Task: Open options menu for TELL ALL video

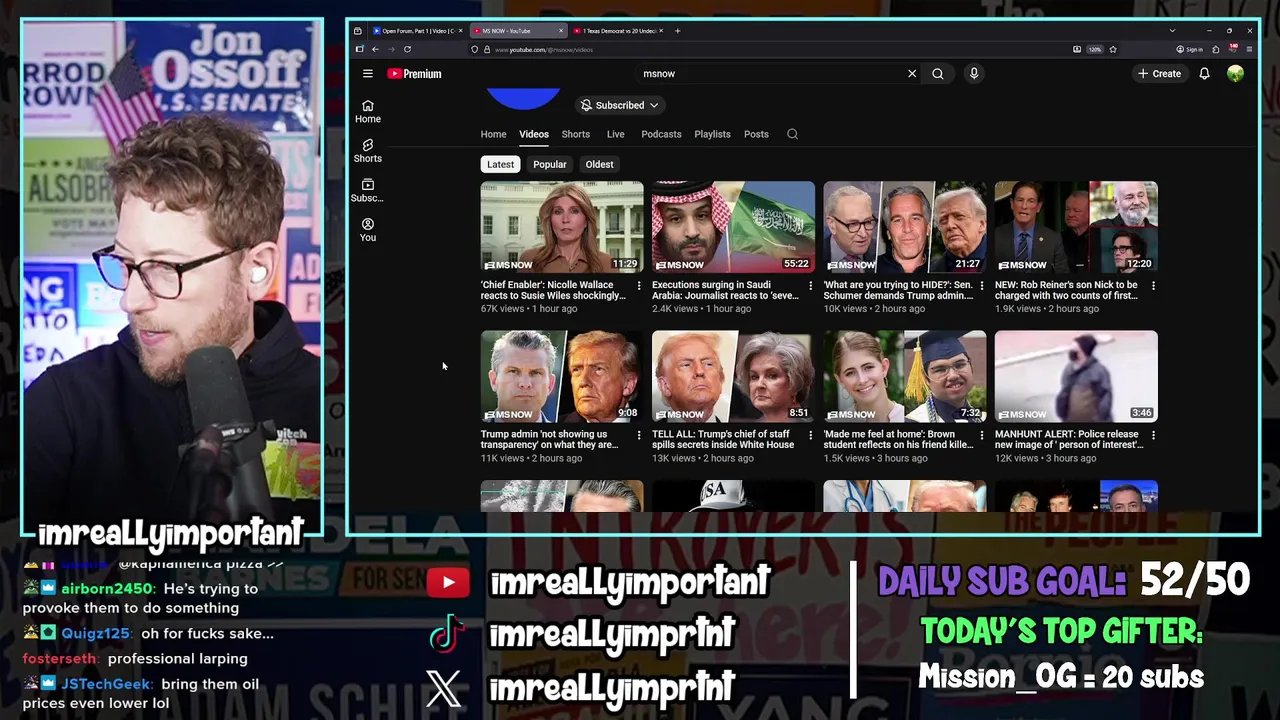Action: (810, 435)
